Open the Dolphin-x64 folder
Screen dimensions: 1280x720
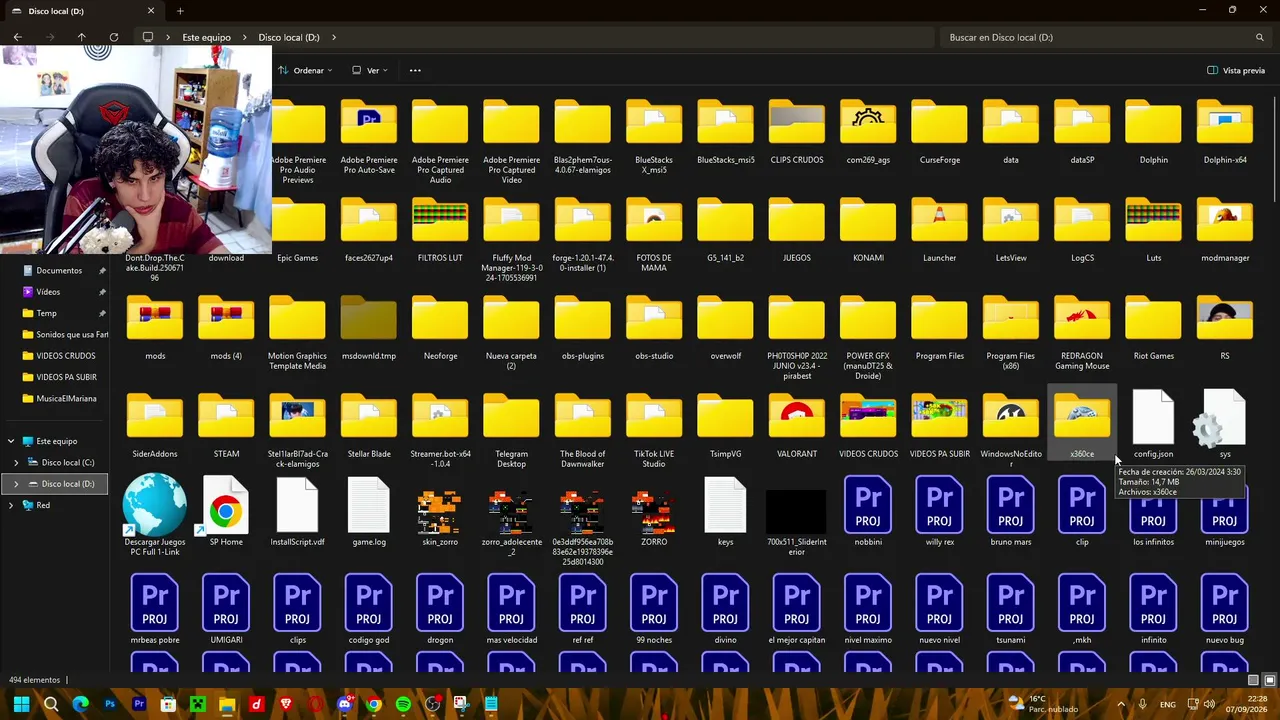click(x=1225, y=133)
